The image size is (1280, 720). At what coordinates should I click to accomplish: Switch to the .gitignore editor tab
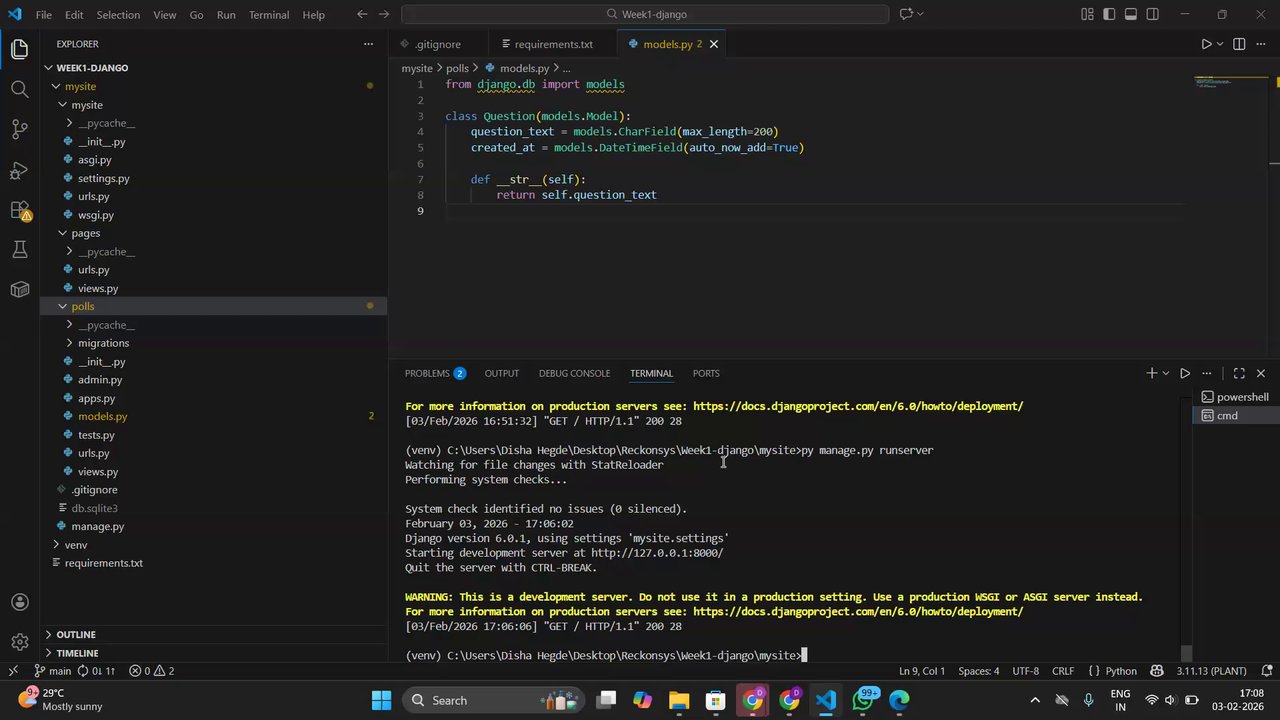(x=437, y=44)
